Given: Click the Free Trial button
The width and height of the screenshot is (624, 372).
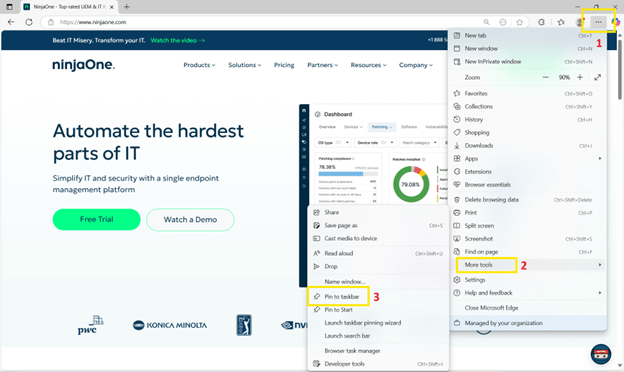Looking at the screenshot, I should click(97, 220).
